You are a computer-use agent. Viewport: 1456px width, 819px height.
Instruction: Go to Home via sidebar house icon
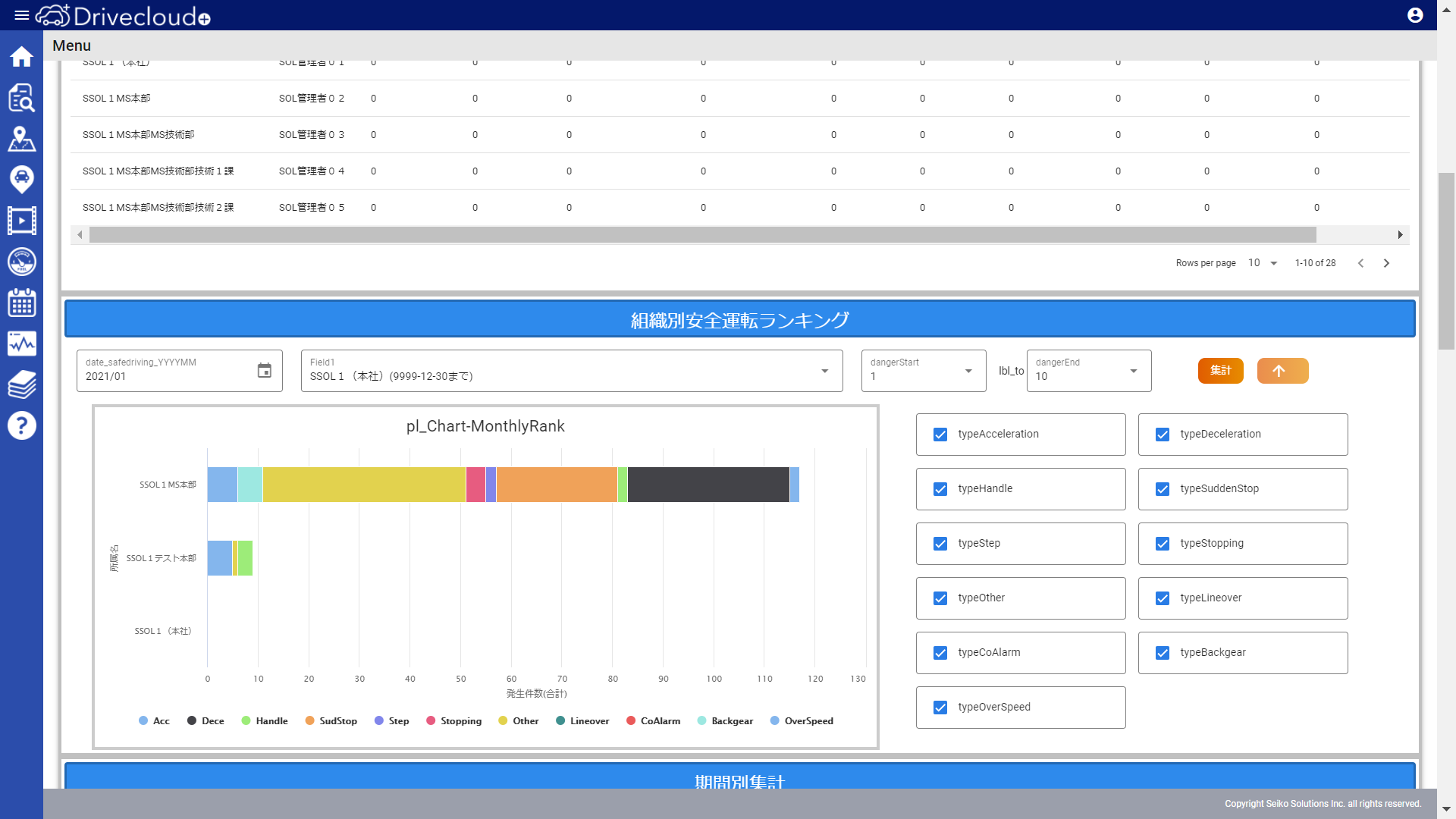coord(21,57)
